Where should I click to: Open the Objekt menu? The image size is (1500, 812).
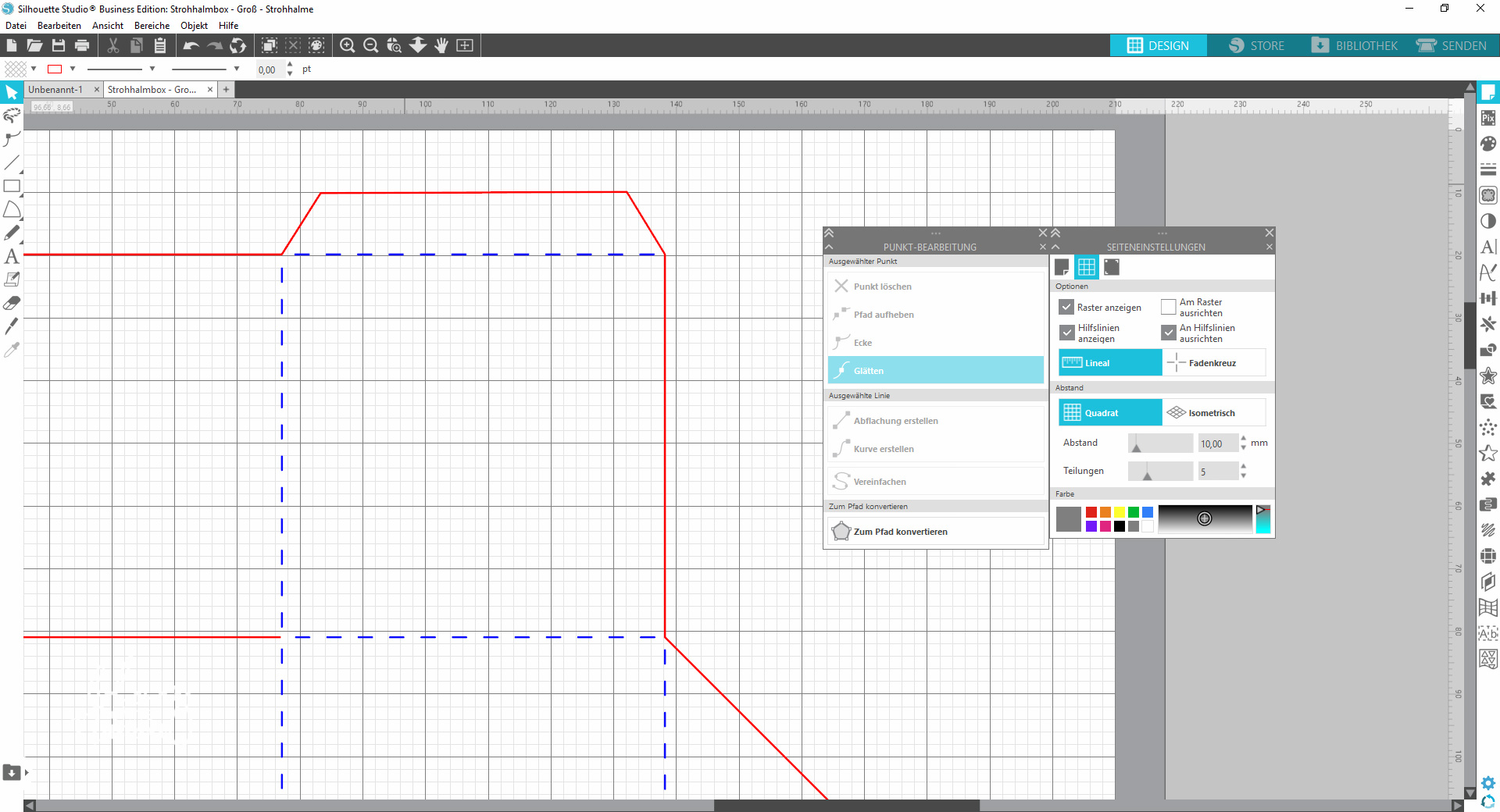(x=194, y=26)
